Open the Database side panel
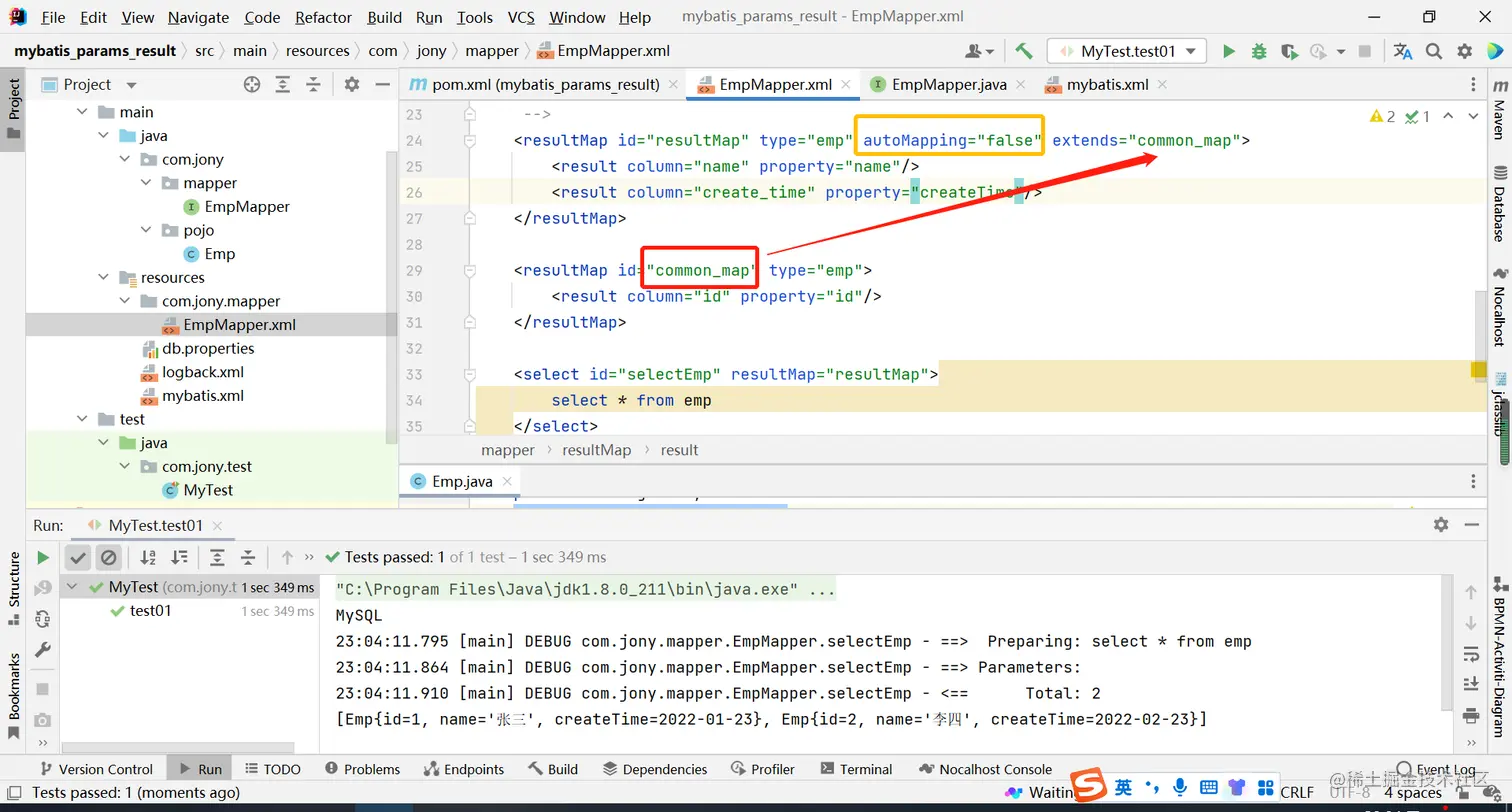 point(1498,204)
